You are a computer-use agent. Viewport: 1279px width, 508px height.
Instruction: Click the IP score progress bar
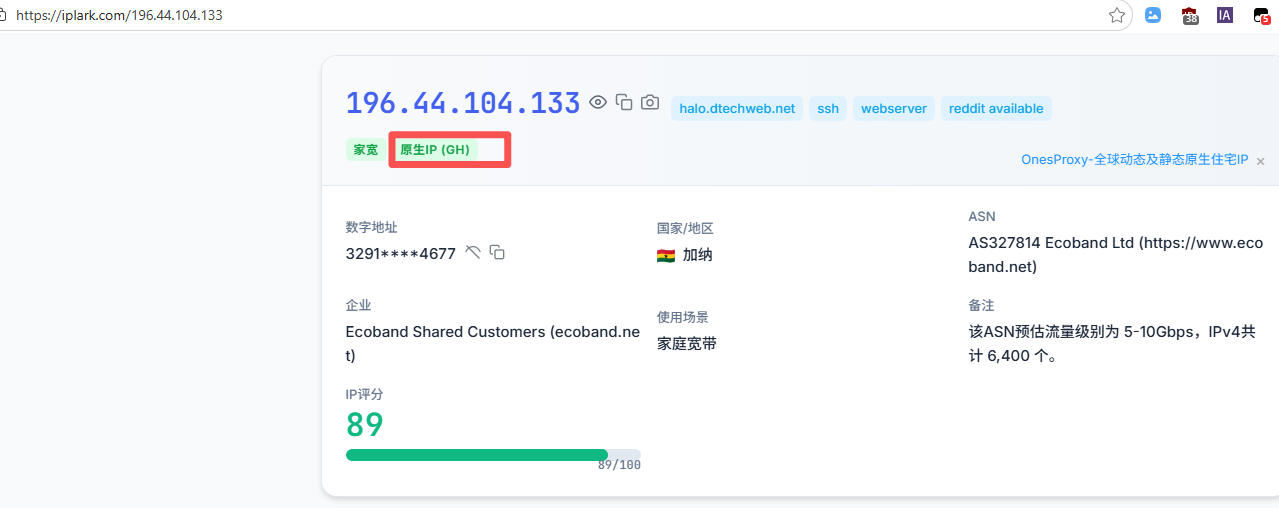click(493, 455)
